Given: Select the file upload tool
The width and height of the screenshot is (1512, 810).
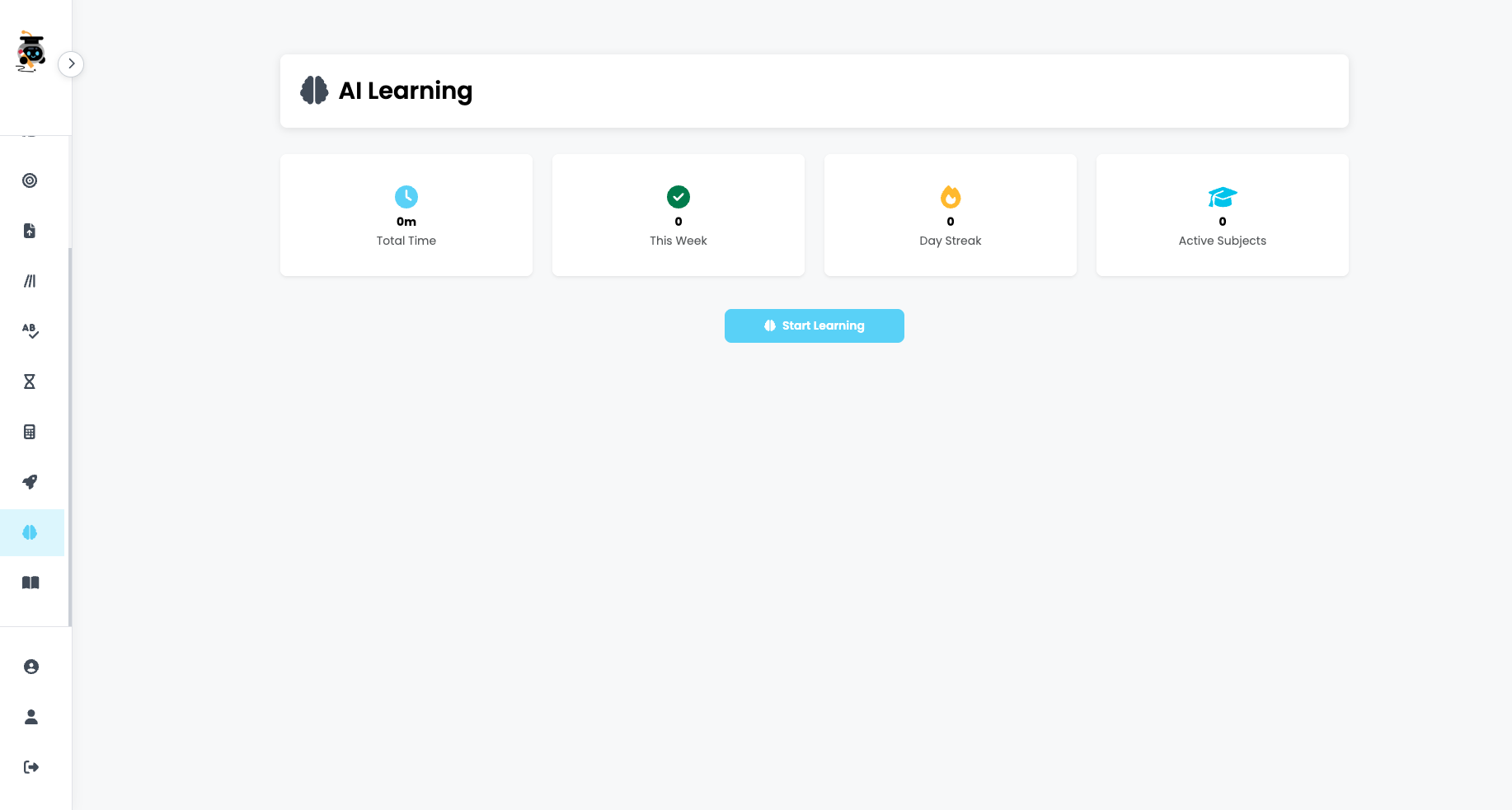Looking at the screenshot, I should [x=31, y=231].
